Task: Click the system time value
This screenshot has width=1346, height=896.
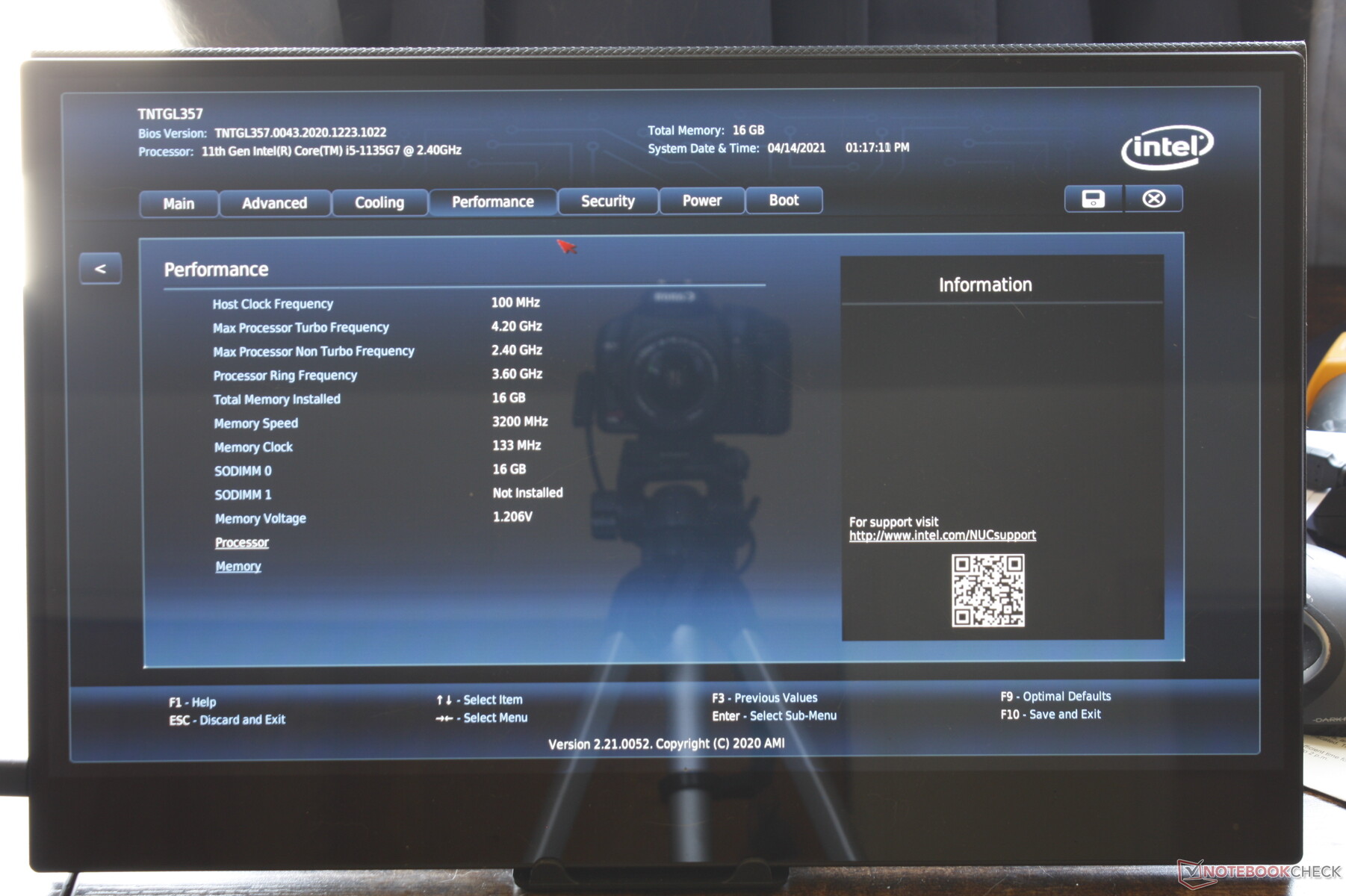Action: point(878,148)
